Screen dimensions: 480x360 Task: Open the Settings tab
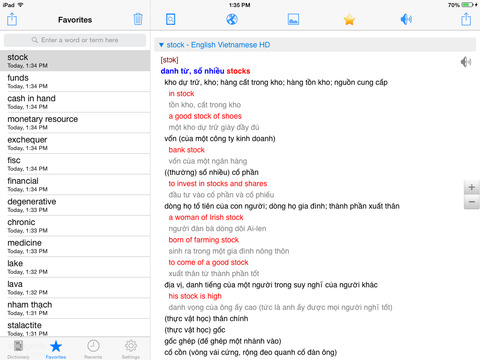pos(131,349)
